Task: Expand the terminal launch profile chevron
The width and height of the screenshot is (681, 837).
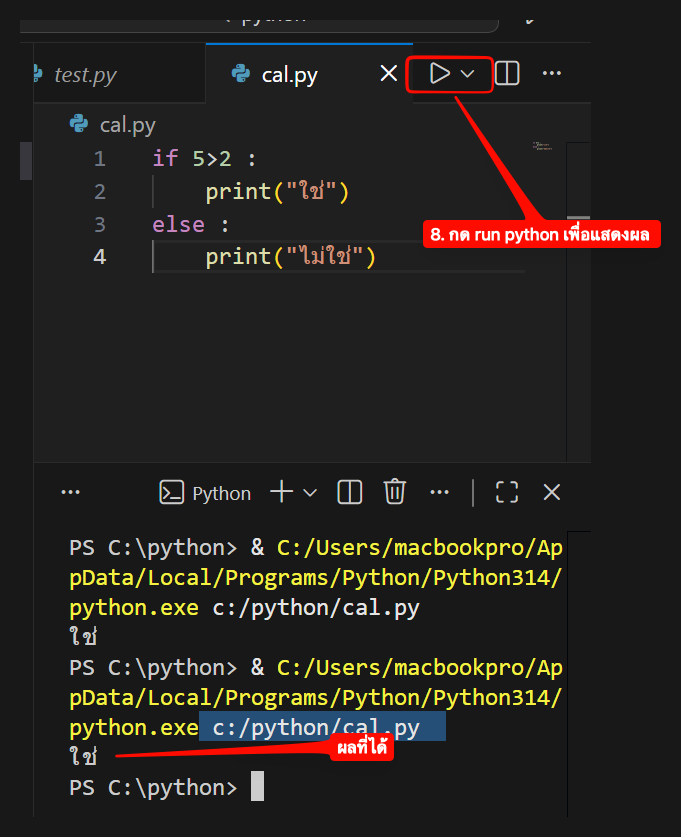Action: click(309, 492)
